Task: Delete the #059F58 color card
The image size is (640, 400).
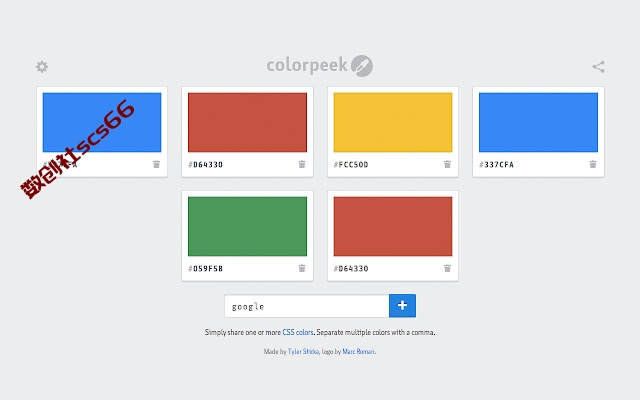Action: pos(302,268)
